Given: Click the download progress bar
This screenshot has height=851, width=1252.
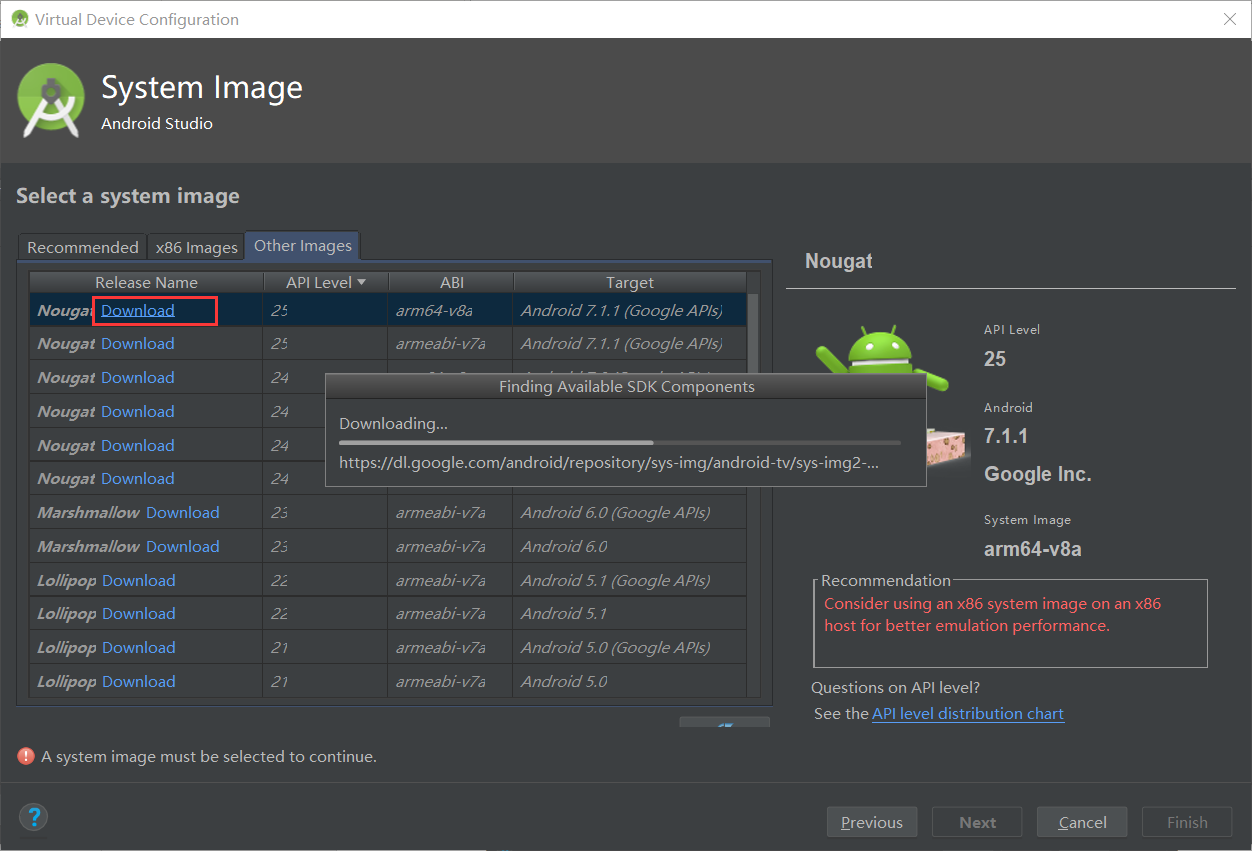Looking at the screenshot, I should point(620,442).
